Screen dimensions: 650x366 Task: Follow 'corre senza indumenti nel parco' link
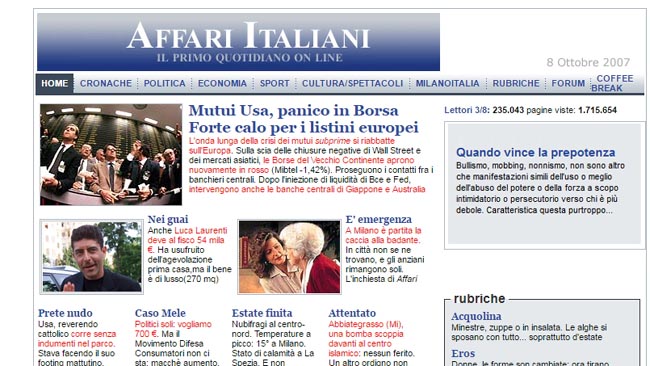77,339
